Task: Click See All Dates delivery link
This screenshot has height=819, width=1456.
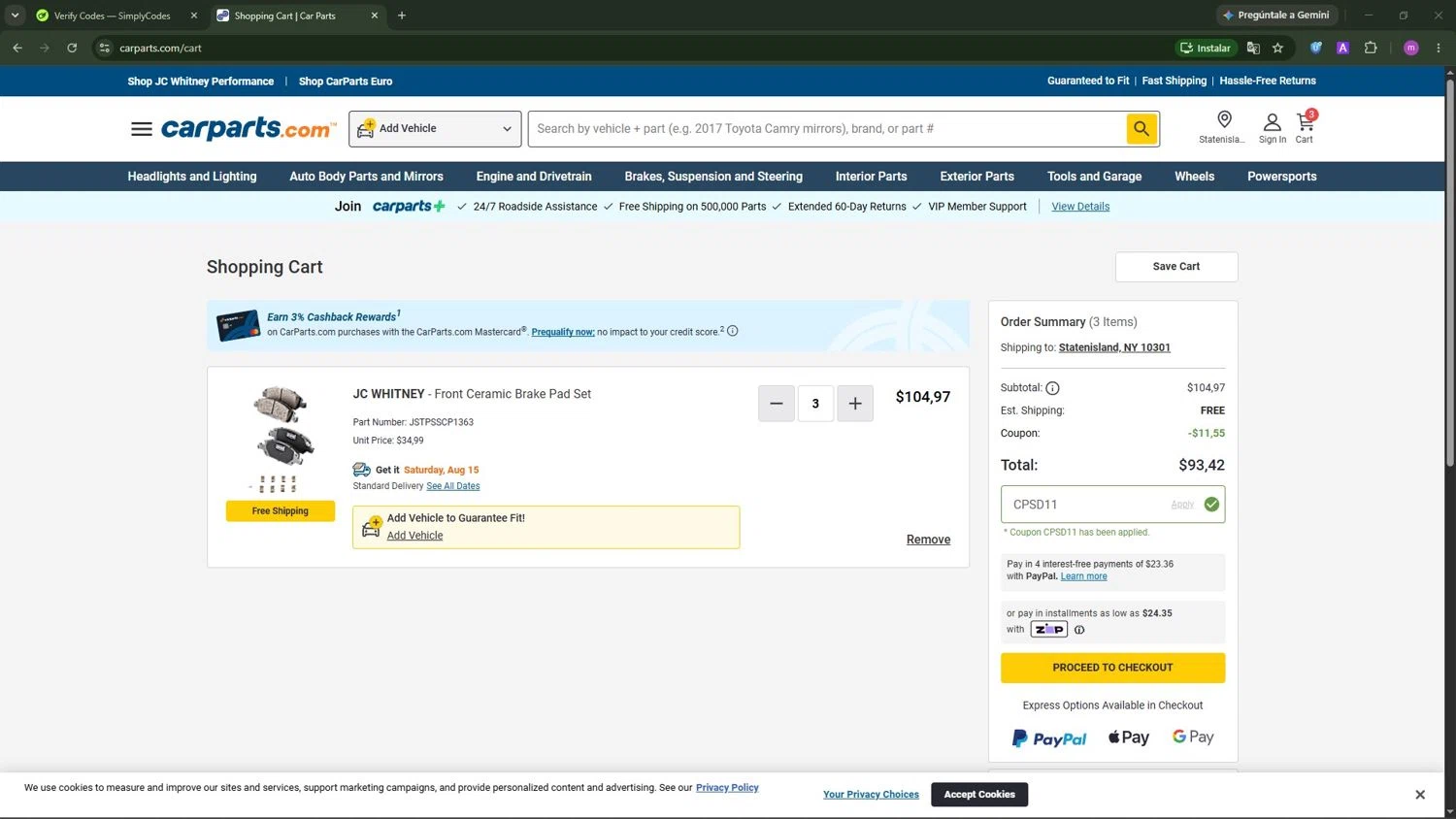Action: click(x=453, y=486)
